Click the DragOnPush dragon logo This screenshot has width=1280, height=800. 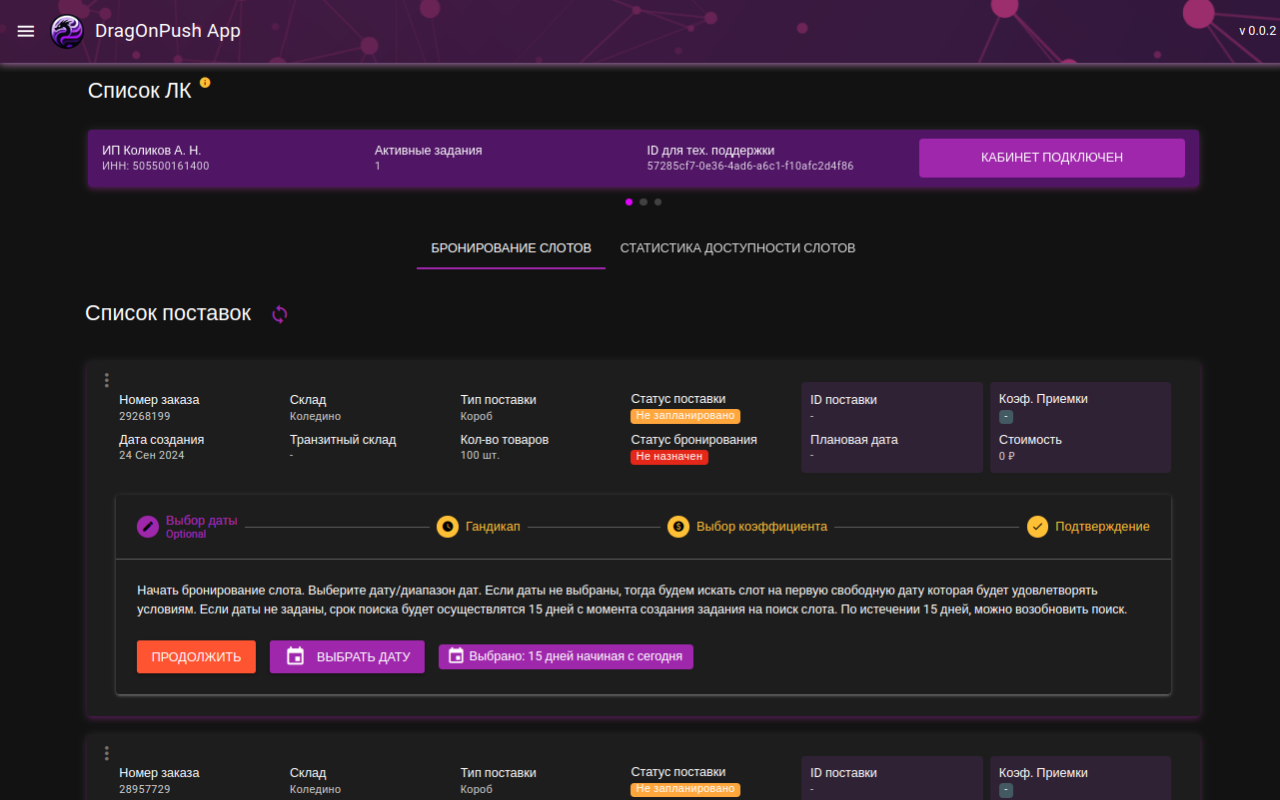(67, 31)
